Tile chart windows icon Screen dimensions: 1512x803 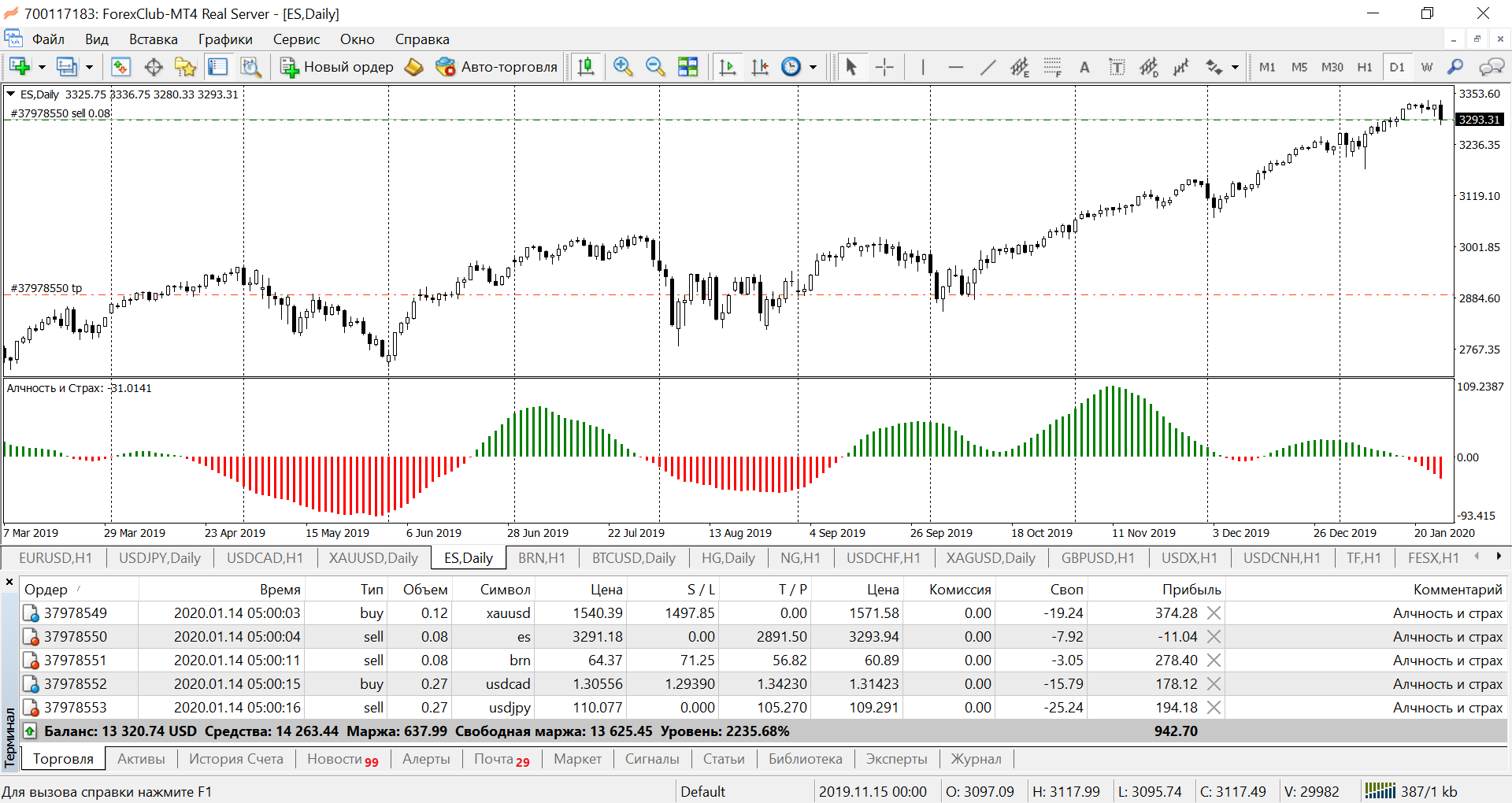pos(687,67)
